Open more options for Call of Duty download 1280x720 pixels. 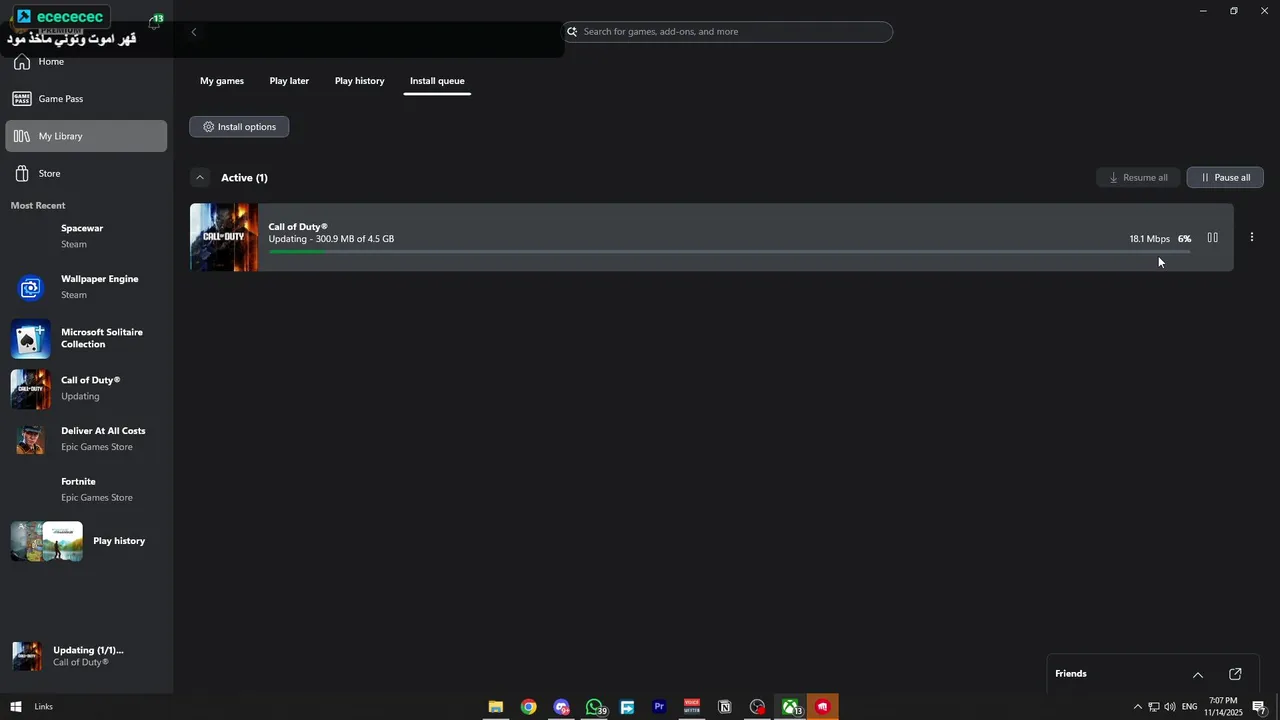[x=1252, y=238]
